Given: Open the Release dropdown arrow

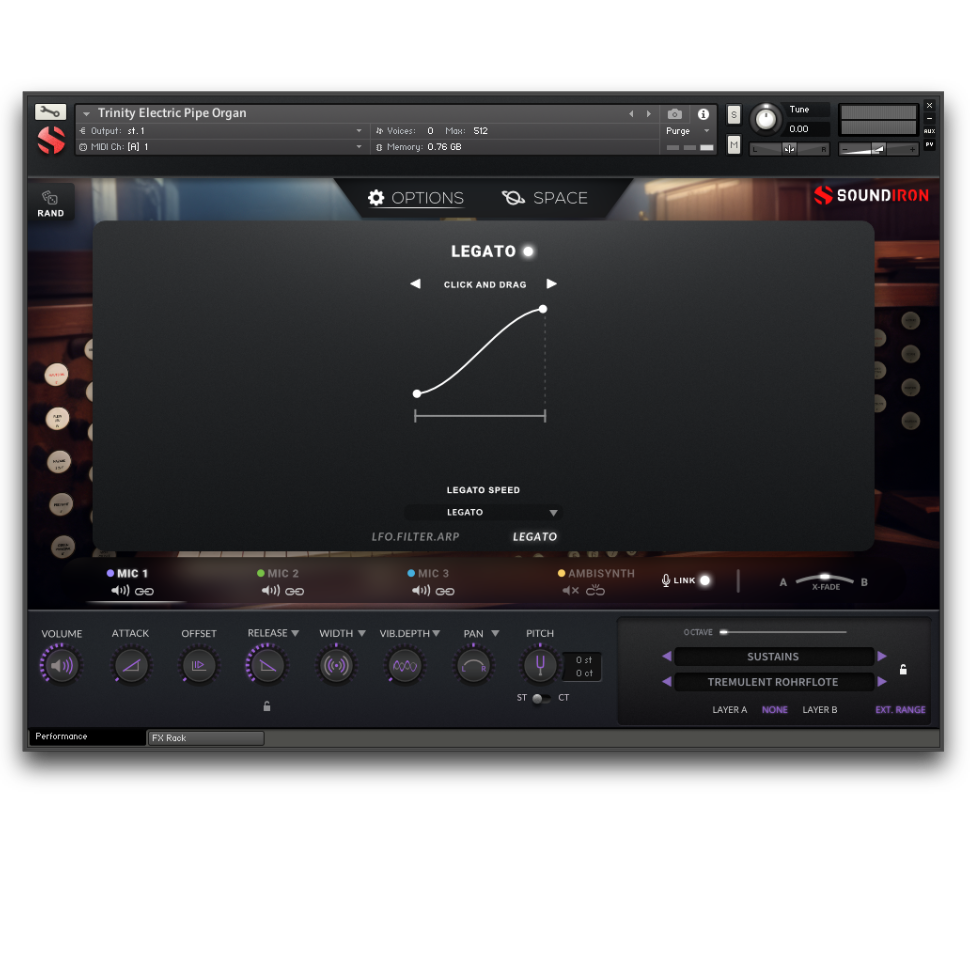Looking at the screenshot, I should (295, 633).
